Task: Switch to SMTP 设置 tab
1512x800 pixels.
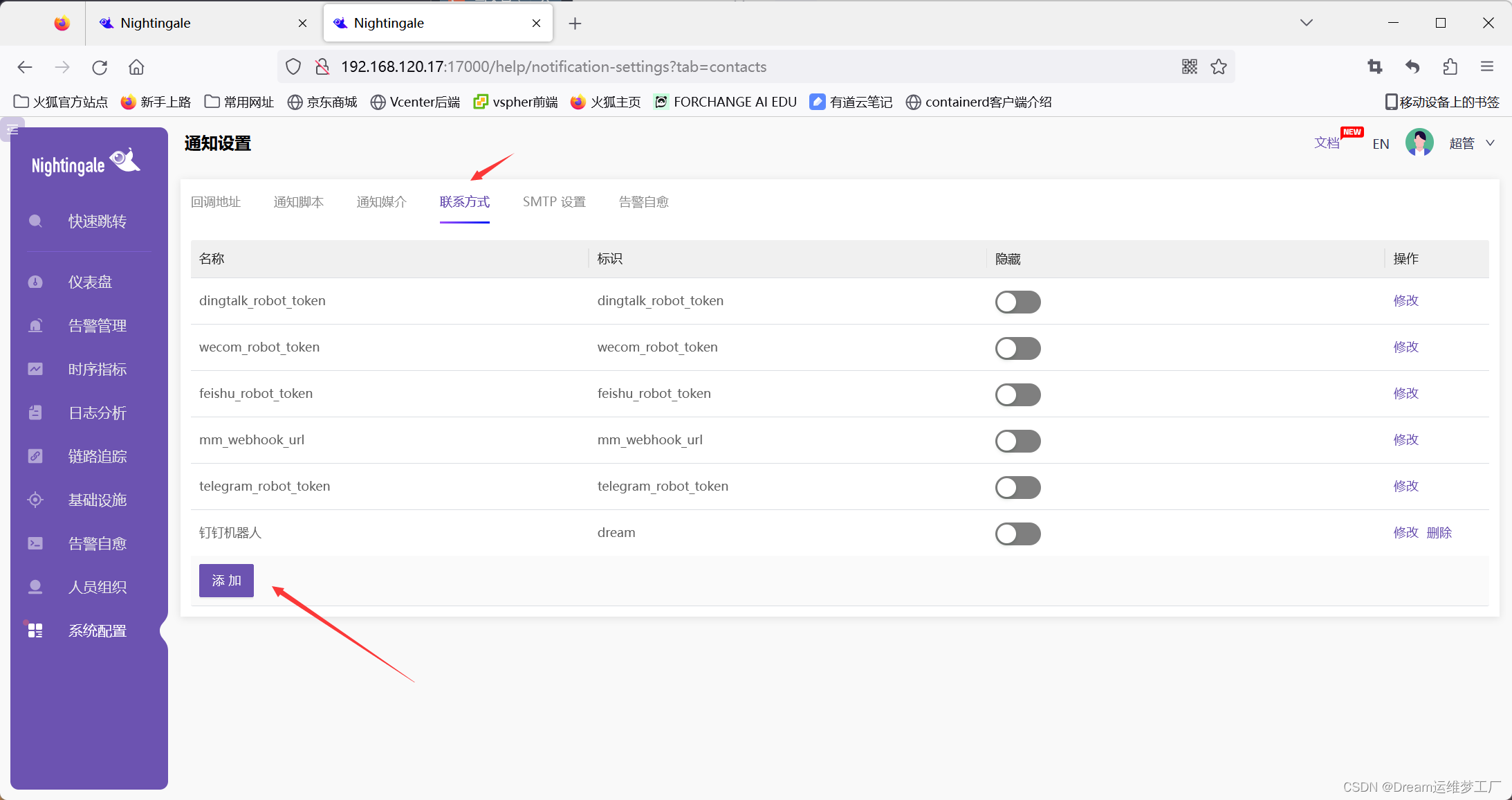Action: (x=554, y=202)
